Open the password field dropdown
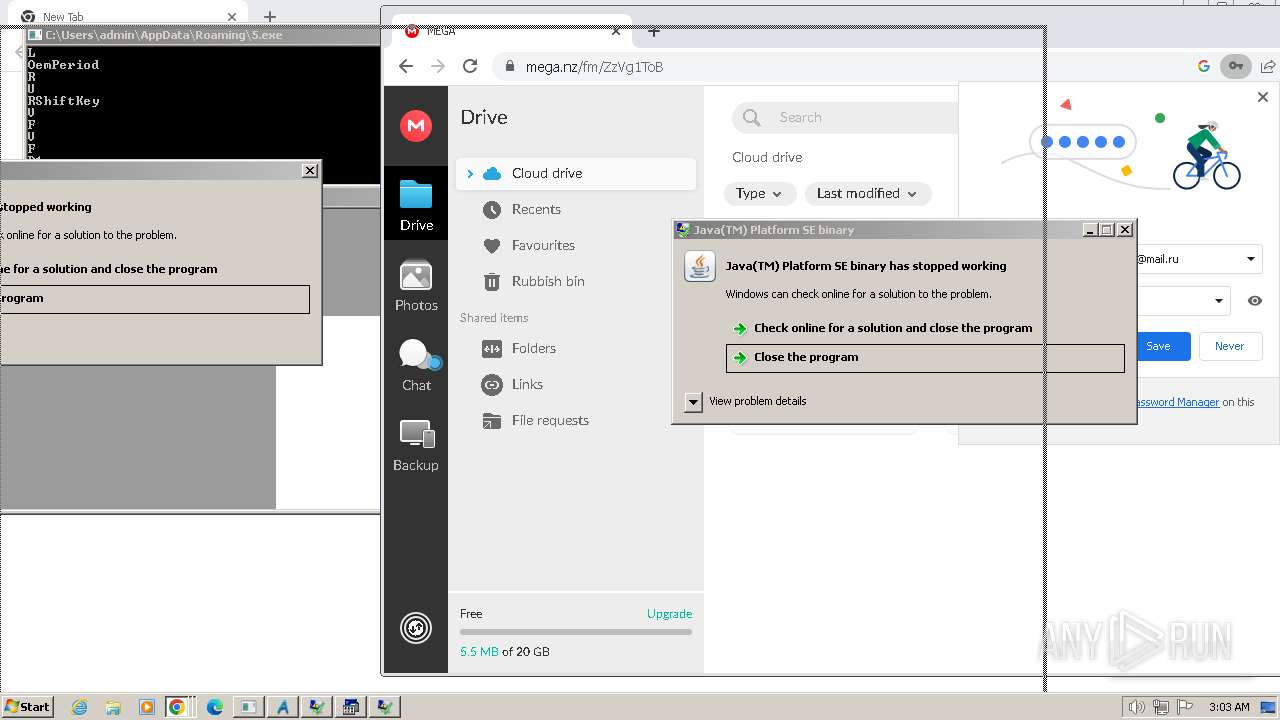 click(x=1219, y=300)
